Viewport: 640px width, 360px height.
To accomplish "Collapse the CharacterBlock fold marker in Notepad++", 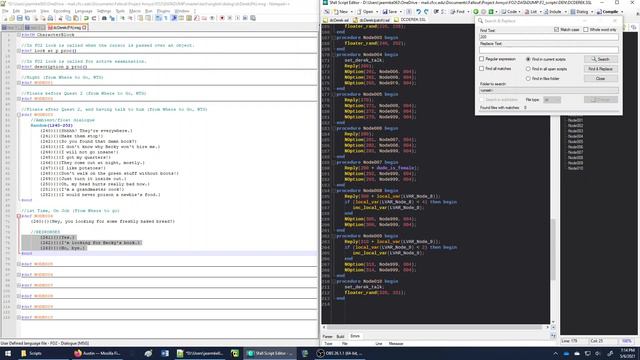I will click(x=19, y=35).
